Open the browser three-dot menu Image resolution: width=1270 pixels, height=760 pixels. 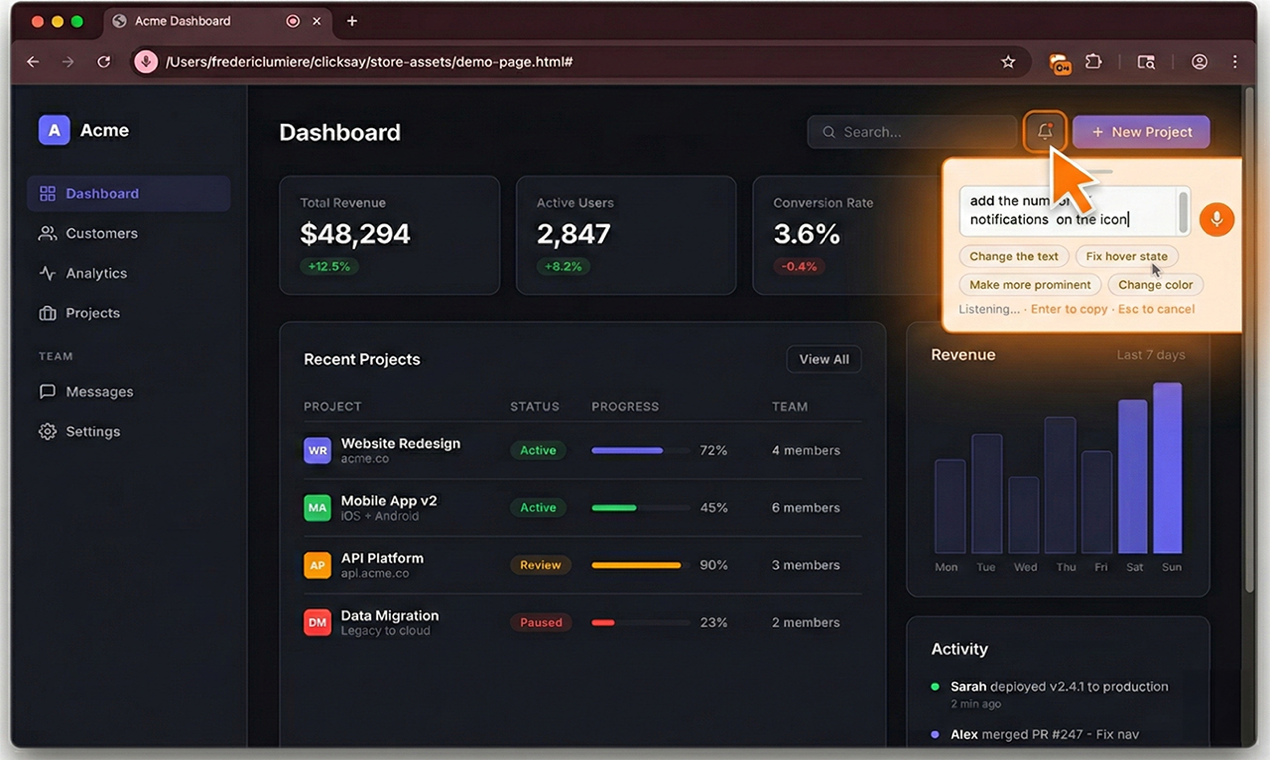[x=1236, y=61]
